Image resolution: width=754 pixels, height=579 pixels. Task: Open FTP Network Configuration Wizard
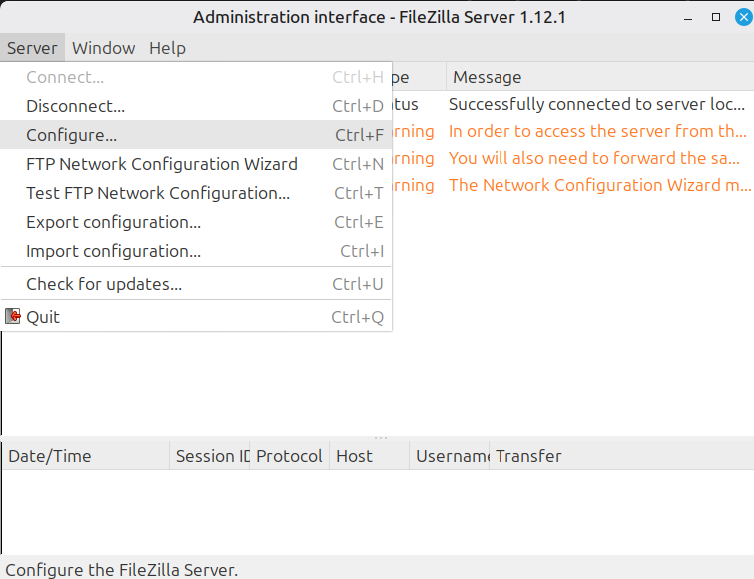161,164
